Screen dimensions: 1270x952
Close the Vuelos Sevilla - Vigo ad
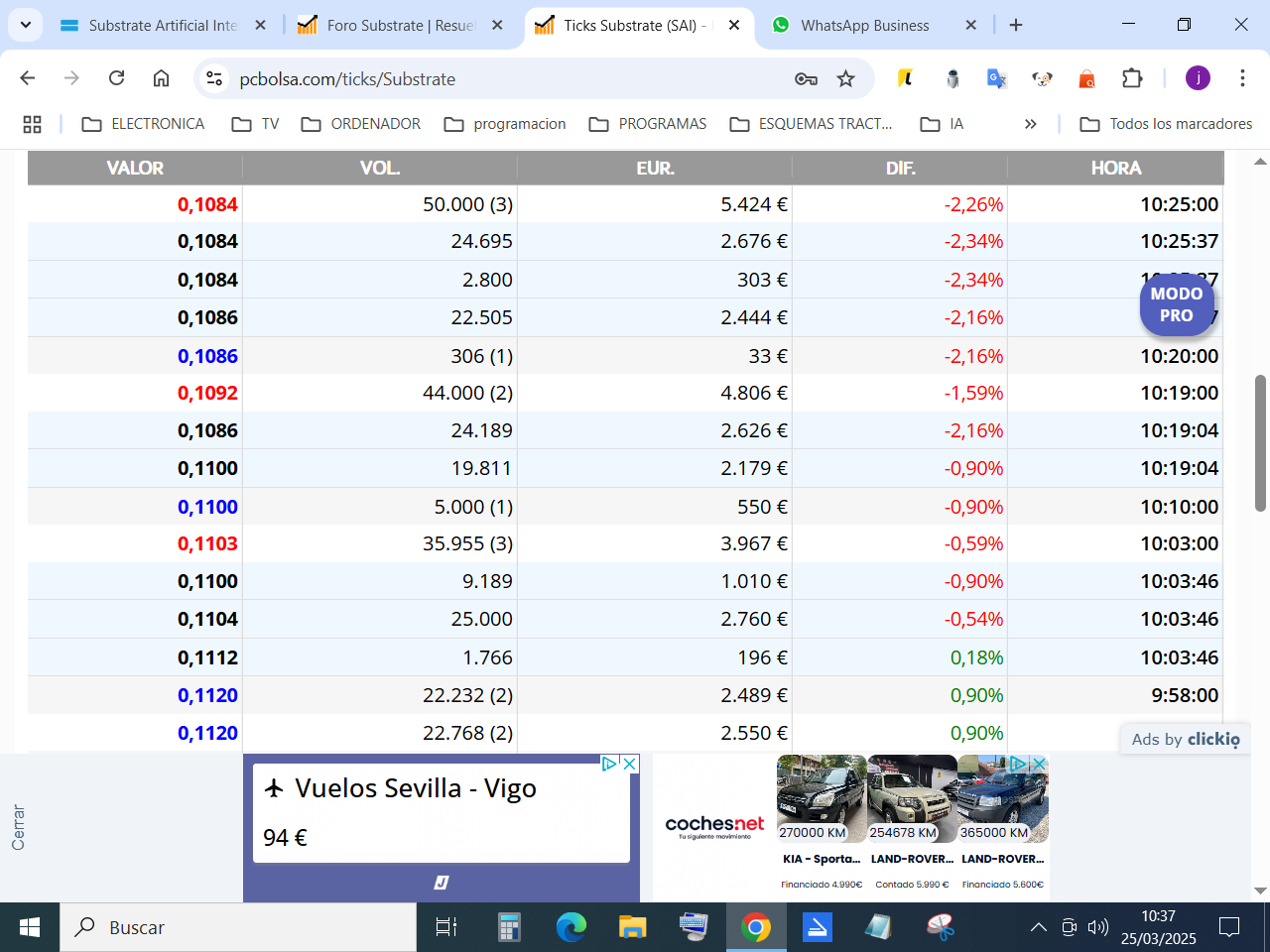point(629,764)
